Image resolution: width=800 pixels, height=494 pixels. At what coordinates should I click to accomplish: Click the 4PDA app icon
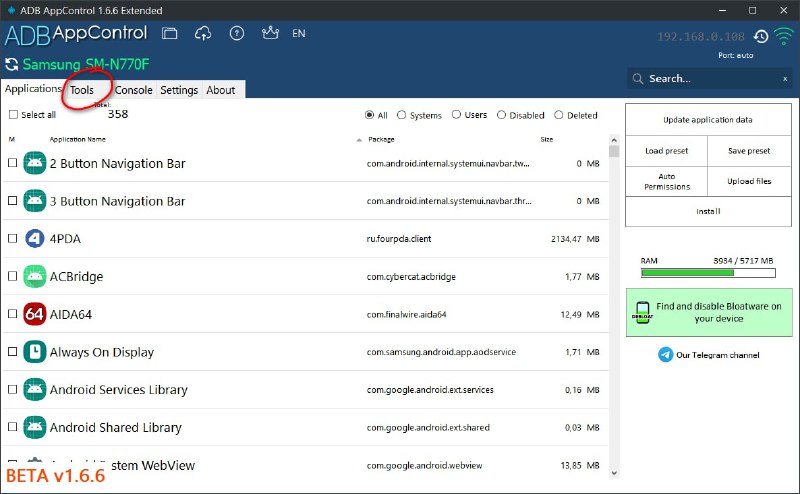[35, 238]
